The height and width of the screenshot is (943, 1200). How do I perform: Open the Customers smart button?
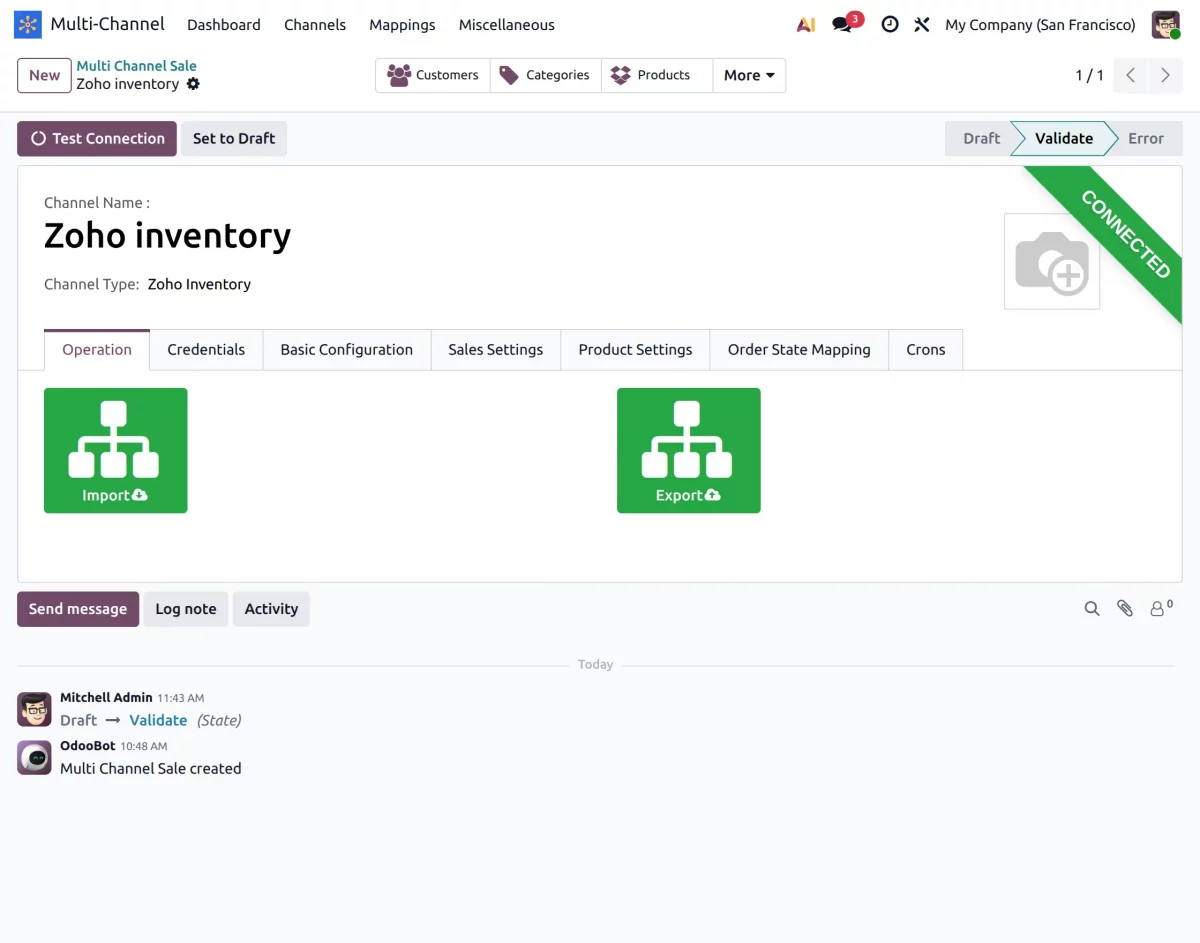tap(433, 75)
